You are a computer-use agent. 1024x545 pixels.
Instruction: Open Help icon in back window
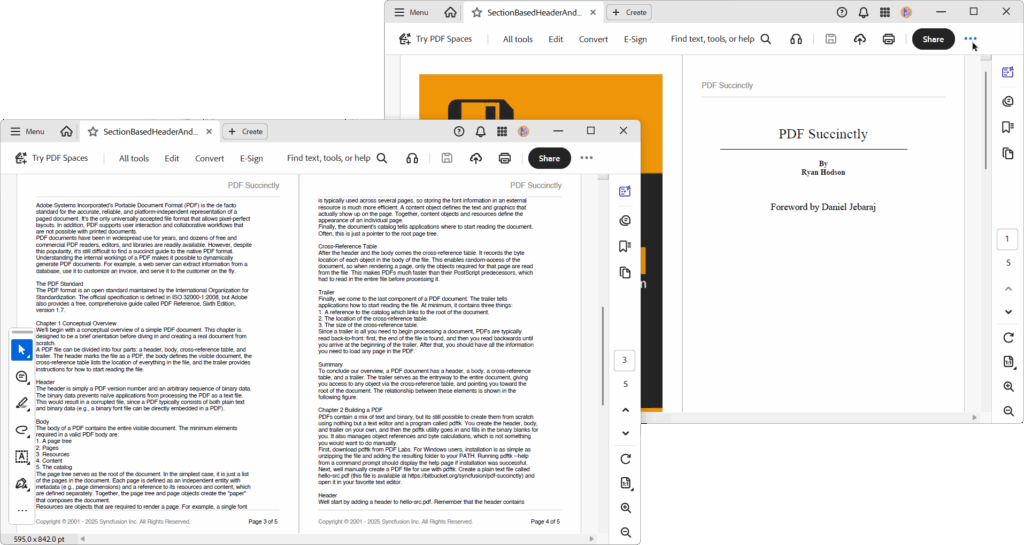point(842,12)
